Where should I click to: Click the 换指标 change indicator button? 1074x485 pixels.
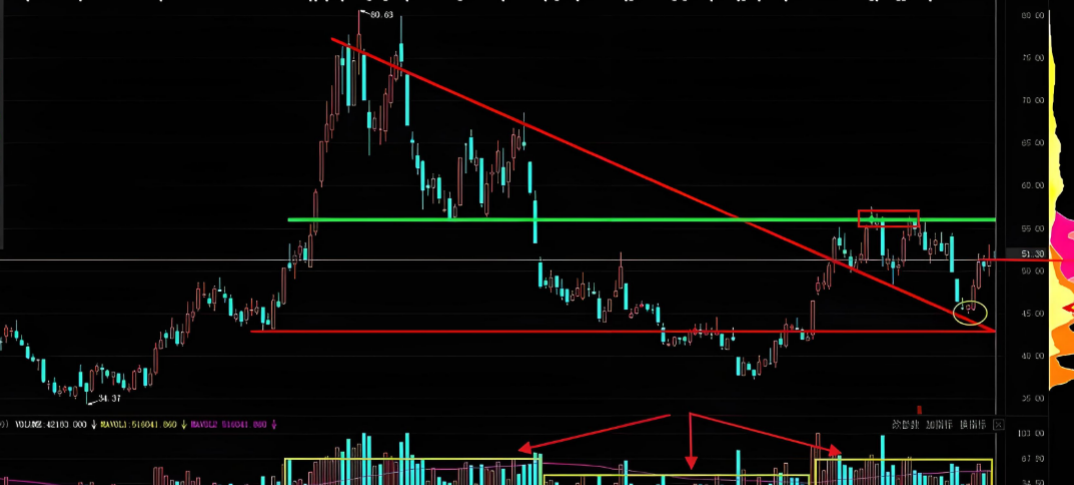[974, 424]
